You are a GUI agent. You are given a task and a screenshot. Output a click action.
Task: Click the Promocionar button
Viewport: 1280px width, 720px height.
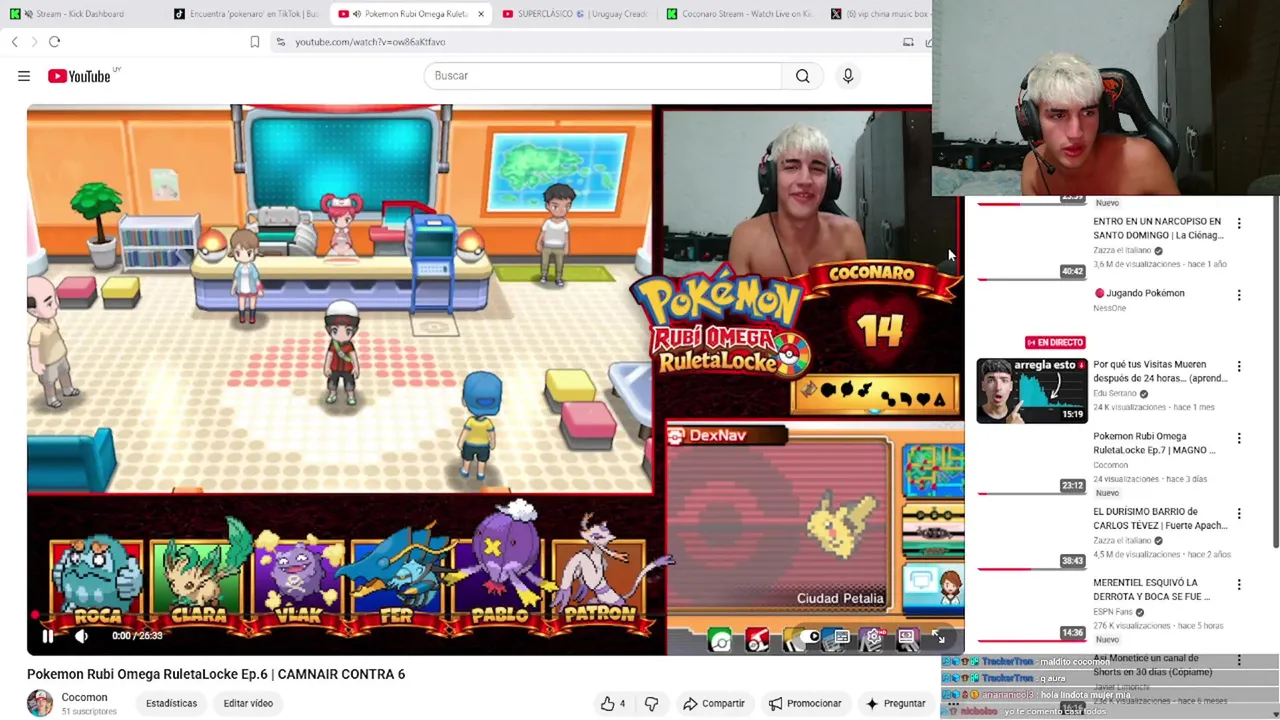(x=805, y=703)
